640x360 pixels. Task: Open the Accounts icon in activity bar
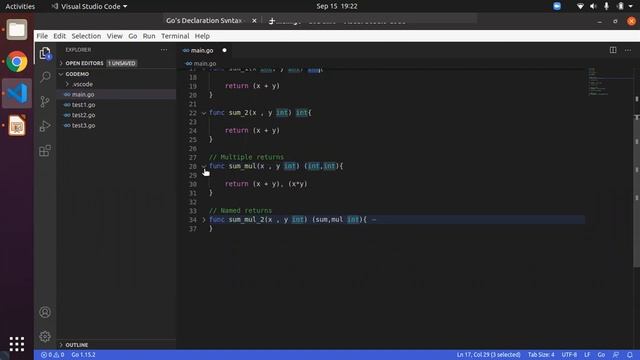tap(45, 312)
